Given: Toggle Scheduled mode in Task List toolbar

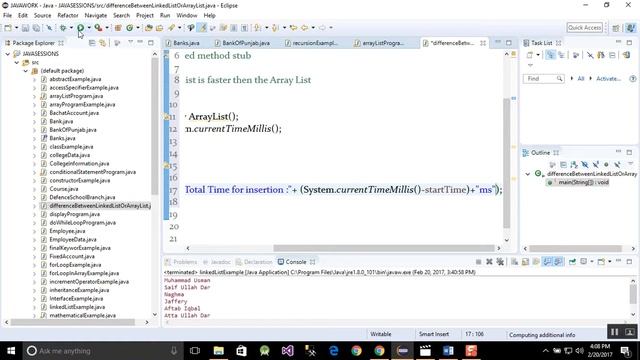Looking at the screenshot, I should coord(561,55).
